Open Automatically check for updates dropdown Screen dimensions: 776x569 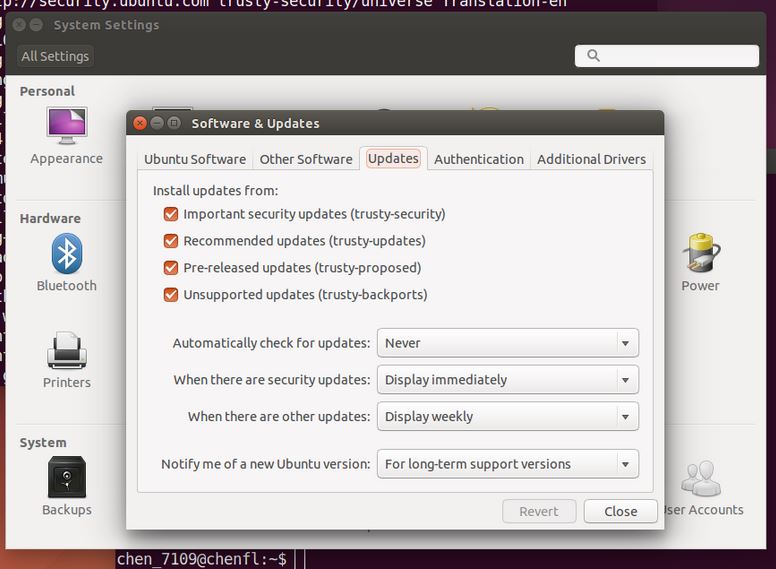point(508,343)
